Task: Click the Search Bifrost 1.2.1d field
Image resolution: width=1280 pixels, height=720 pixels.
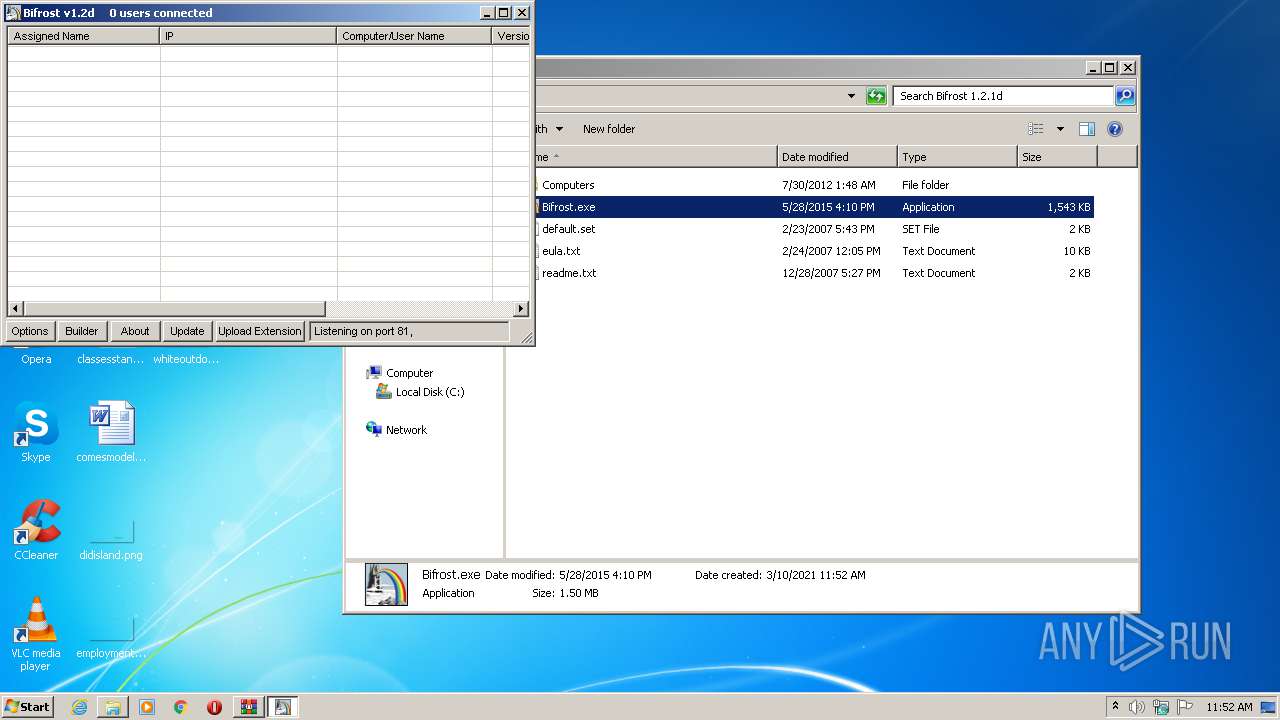Action: pyautogui.click(x=1002, y=96)
